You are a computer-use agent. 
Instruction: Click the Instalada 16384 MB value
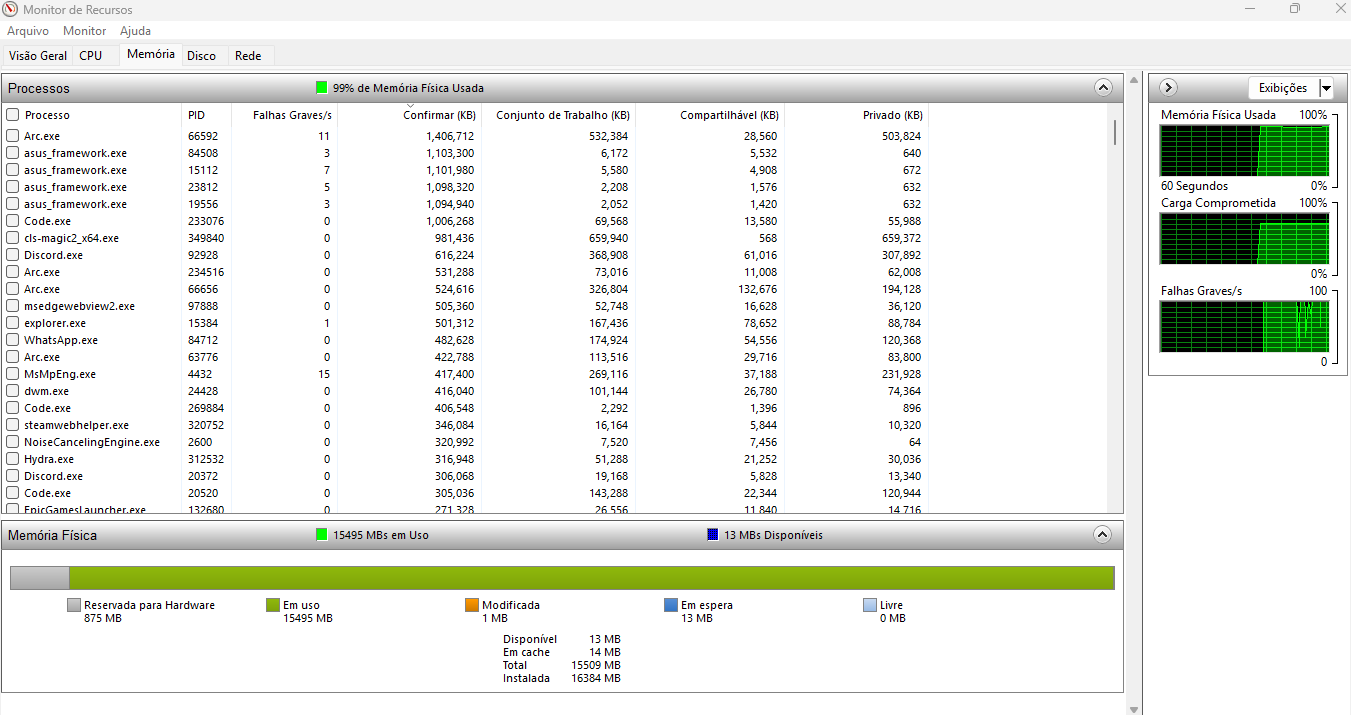click(595, 678)
